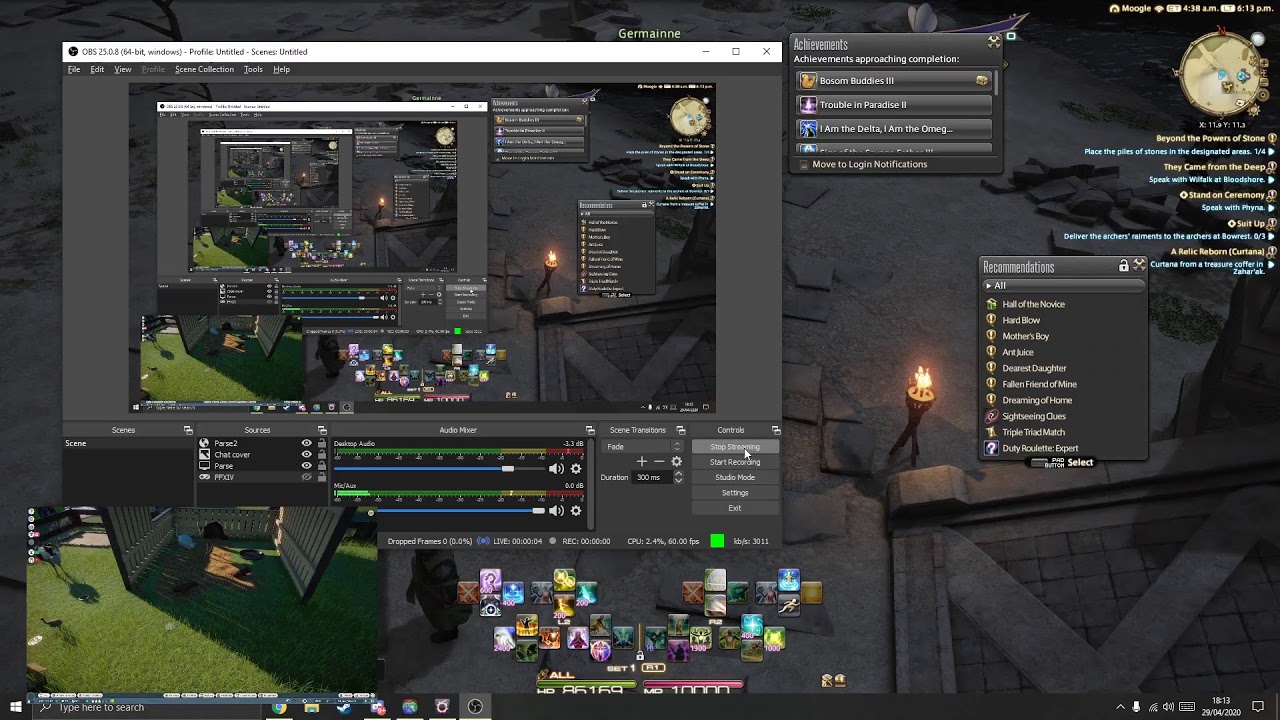This screenshot has width=1280, height=720.
Task: Click the Fallen Friend of Mine recommendation
Action: 1040,384
